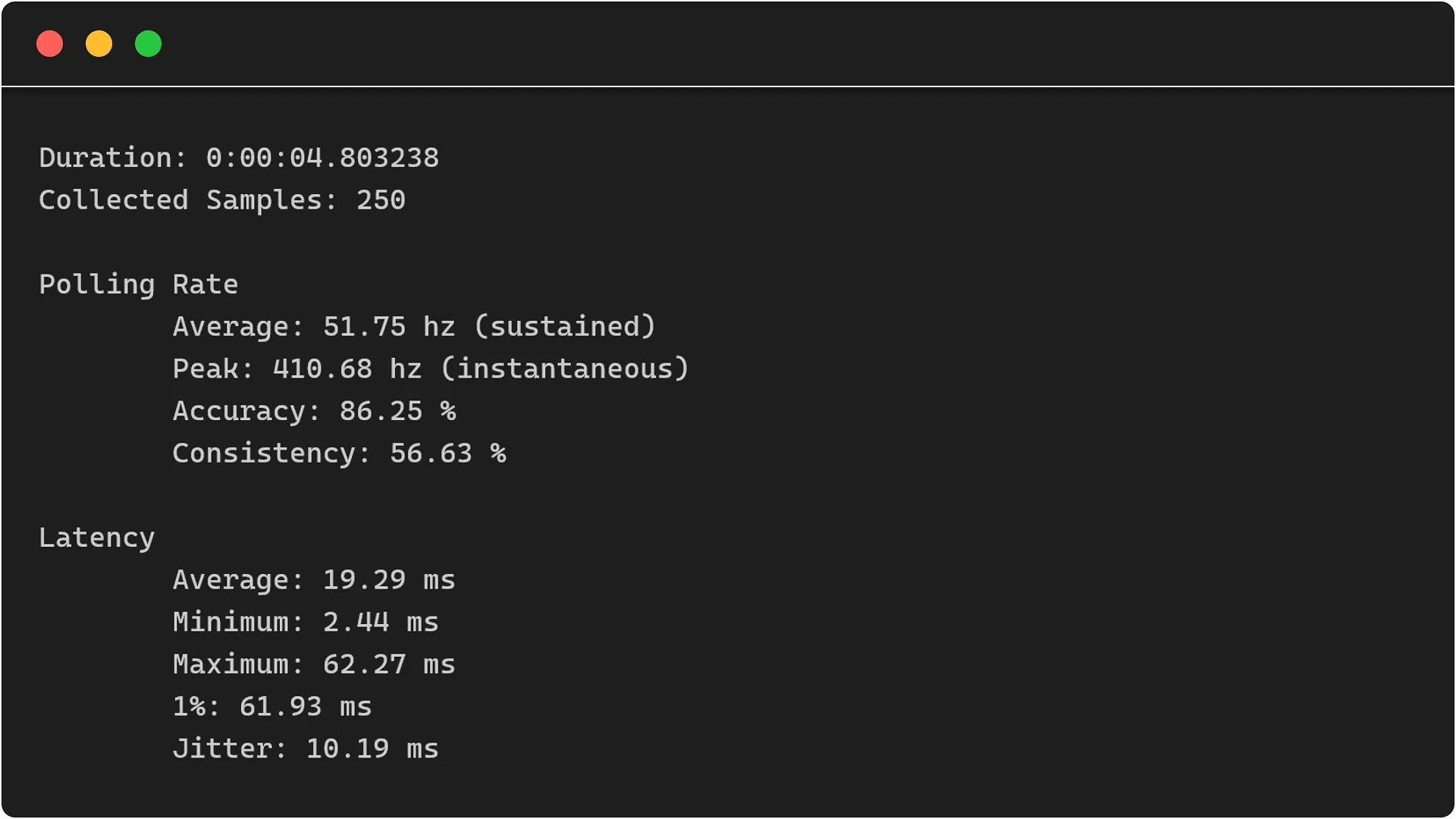Image resolution: width=1456 pixels, height=819 pixels.
Task: Select the Average 51.75 hz sustained line
Action: tap(414, 327)
